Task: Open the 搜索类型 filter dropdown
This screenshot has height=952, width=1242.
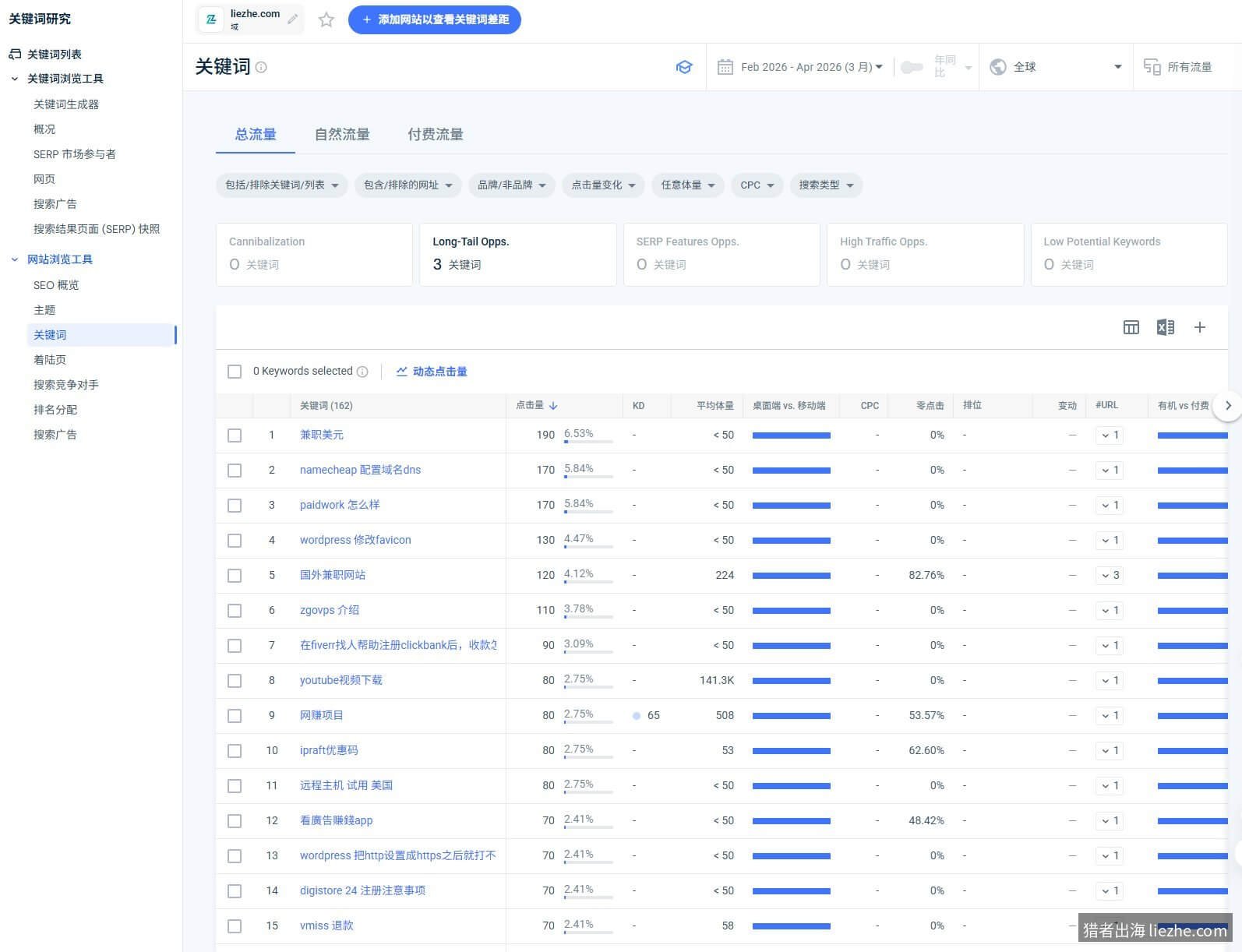Action: tap(826, 185)
